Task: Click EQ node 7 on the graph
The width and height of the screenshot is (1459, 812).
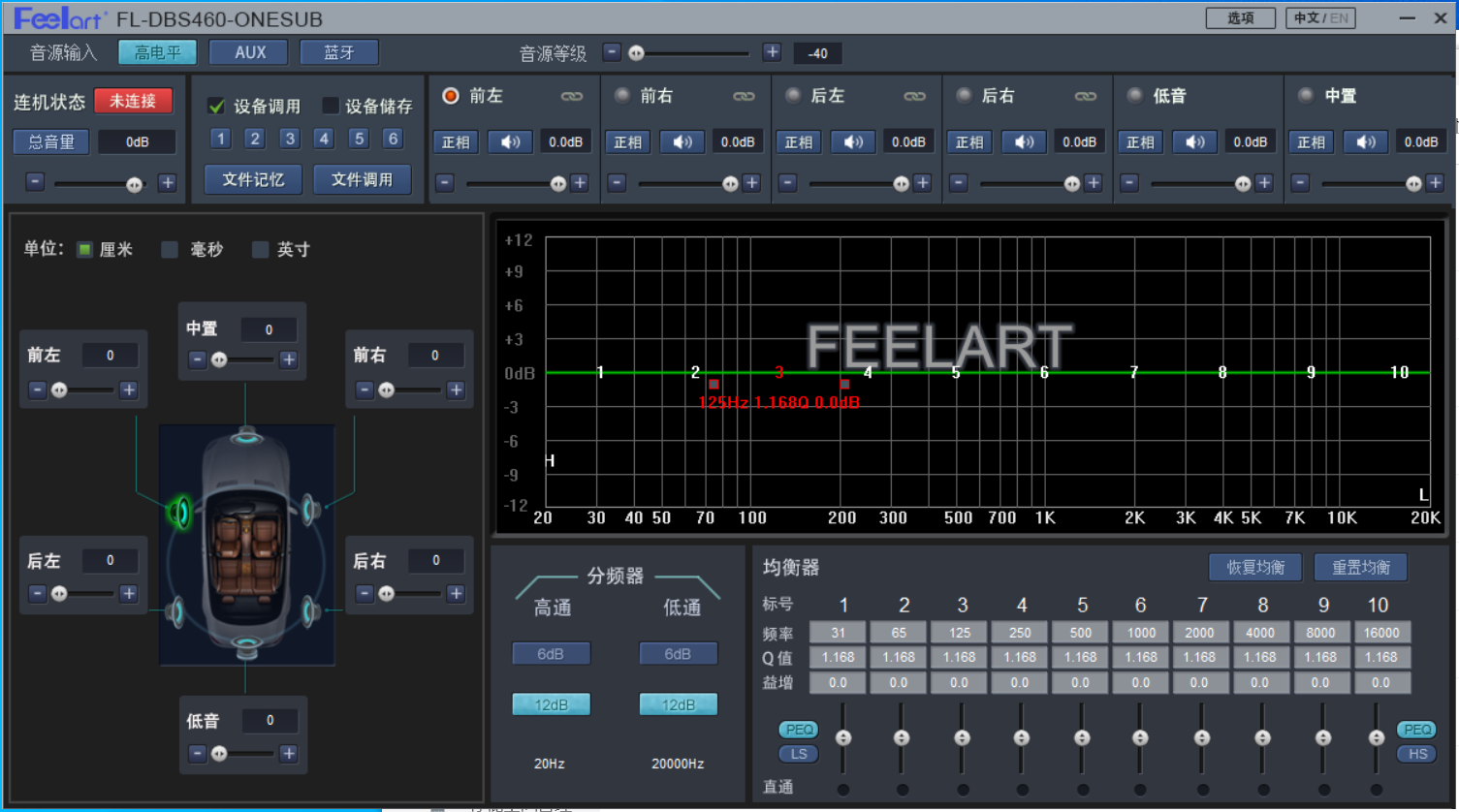Action: [1133, 372]
